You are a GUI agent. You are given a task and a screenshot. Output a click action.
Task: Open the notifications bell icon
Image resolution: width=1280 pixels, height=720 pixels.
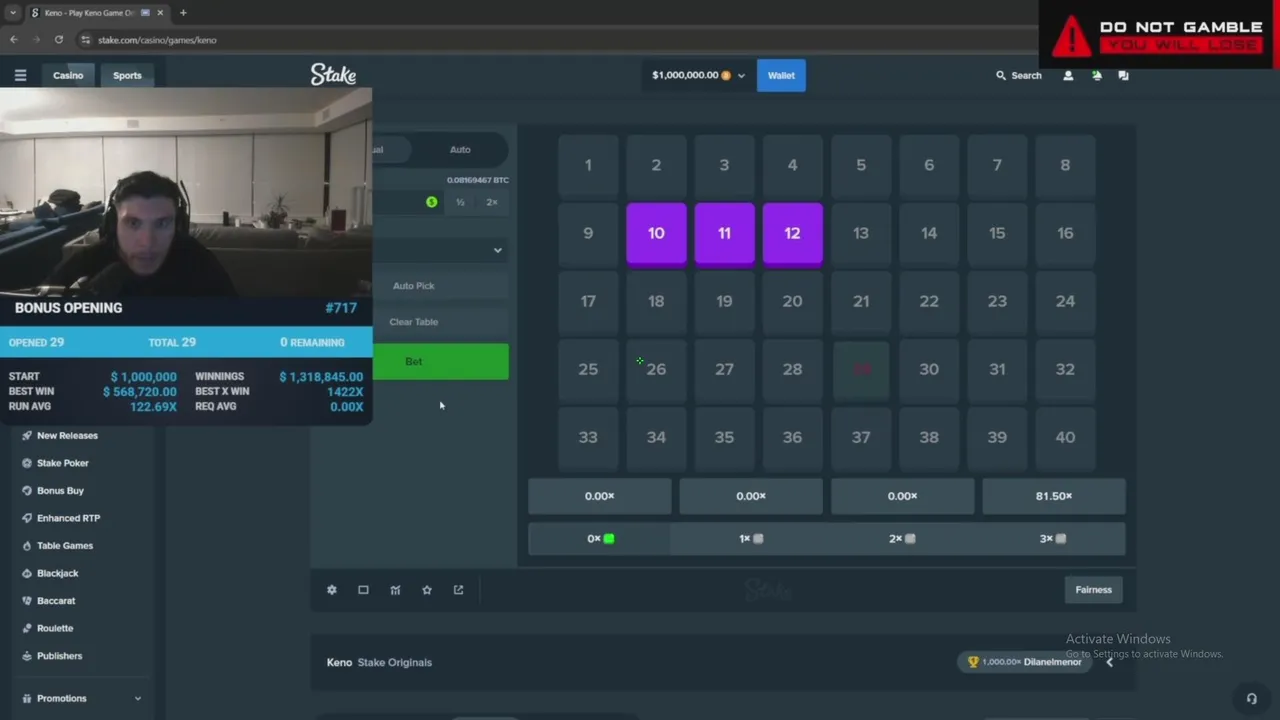pos(1096,75)
